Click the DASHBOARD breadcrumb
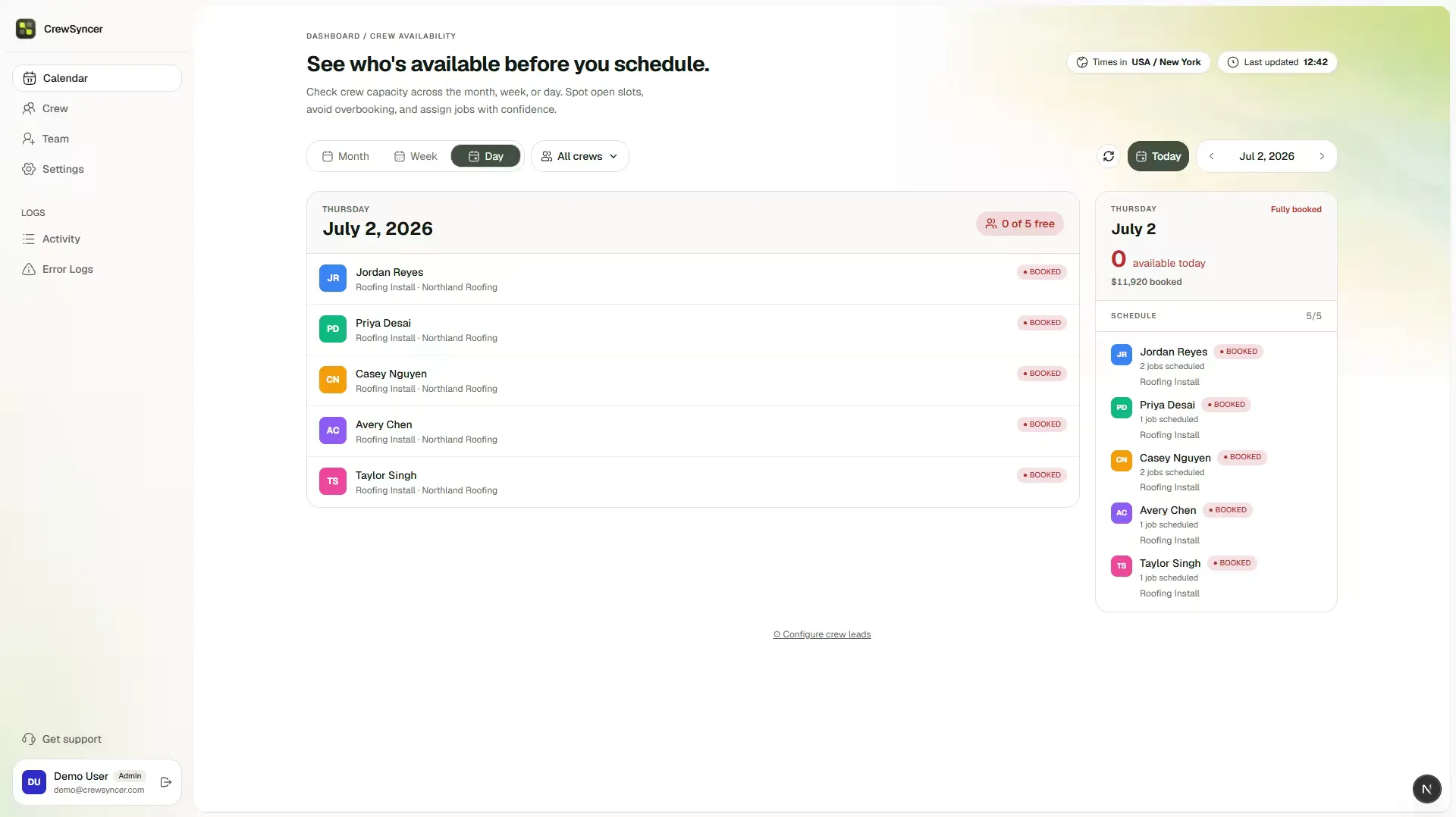Image resolution: width=1456 pixels, height=817 pixels. 333,36
